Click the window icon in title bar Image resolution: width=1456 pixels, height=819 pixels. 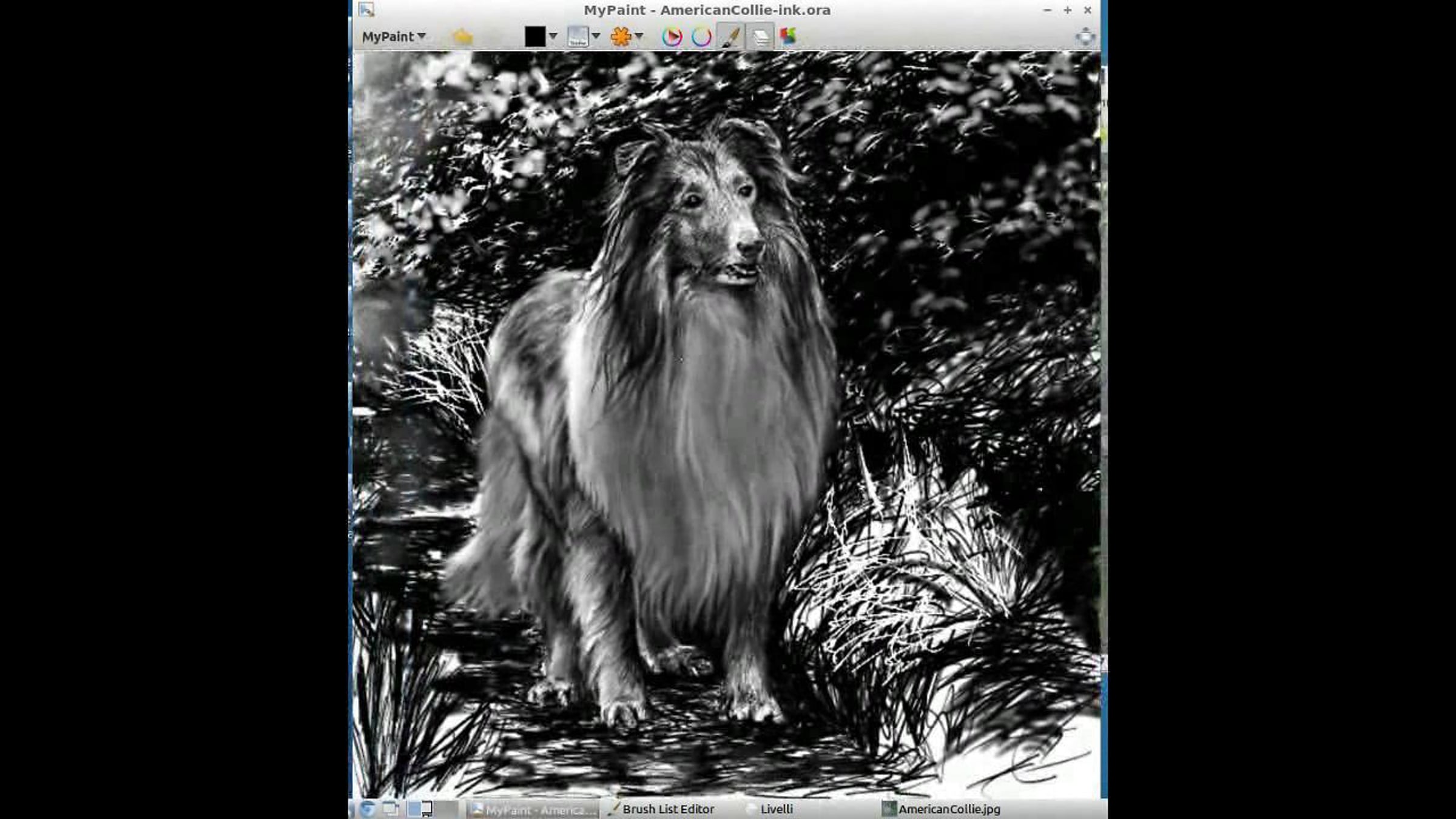pos(366,10)
